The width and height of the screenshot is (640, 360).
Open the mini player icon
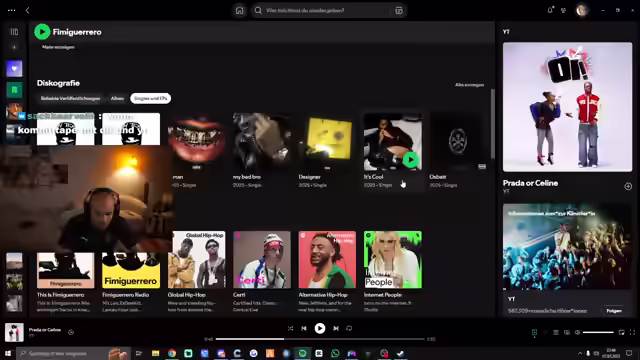621,332
